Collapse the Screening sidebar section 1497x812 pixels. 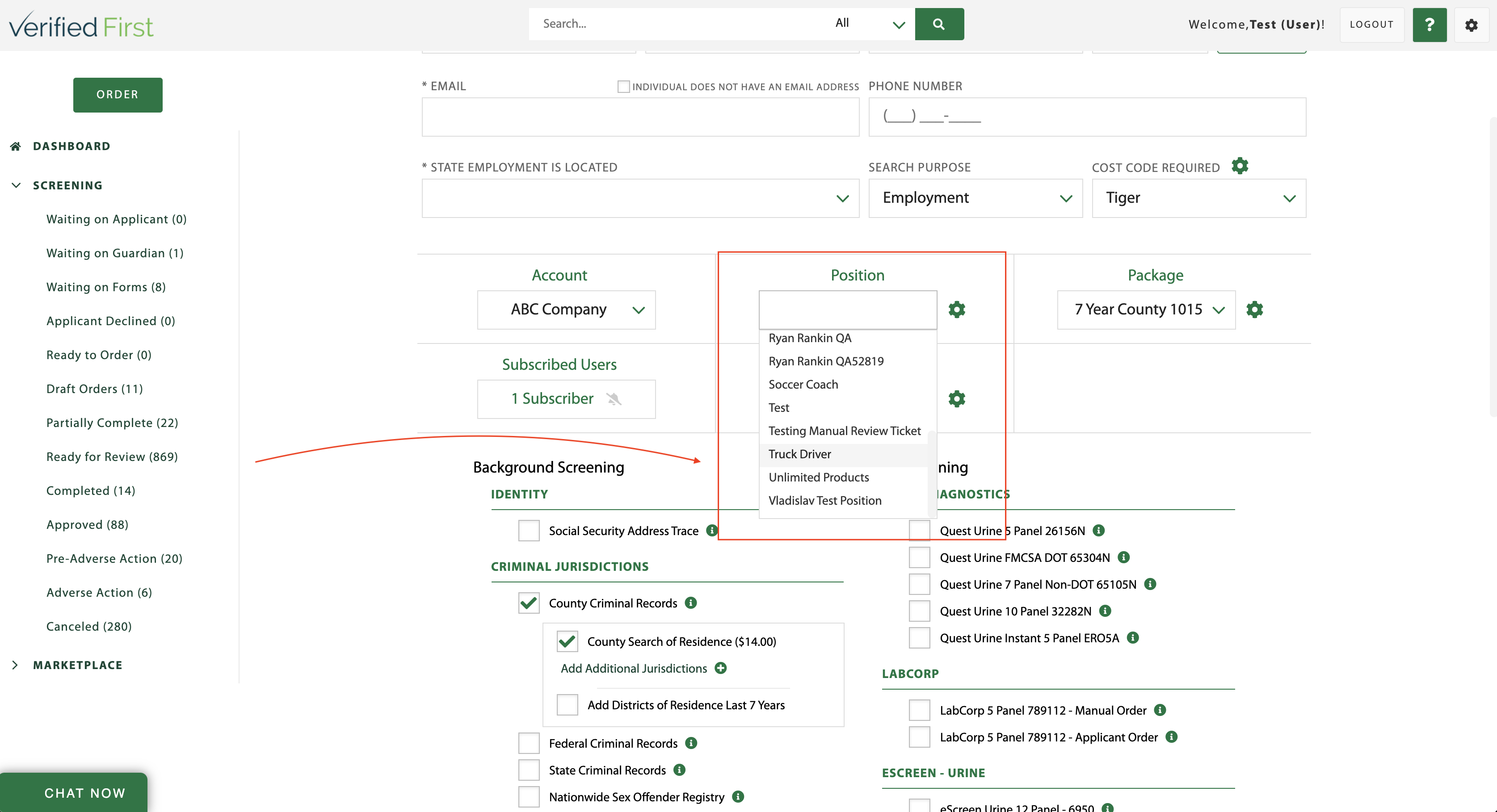click(x=16, y=185)
